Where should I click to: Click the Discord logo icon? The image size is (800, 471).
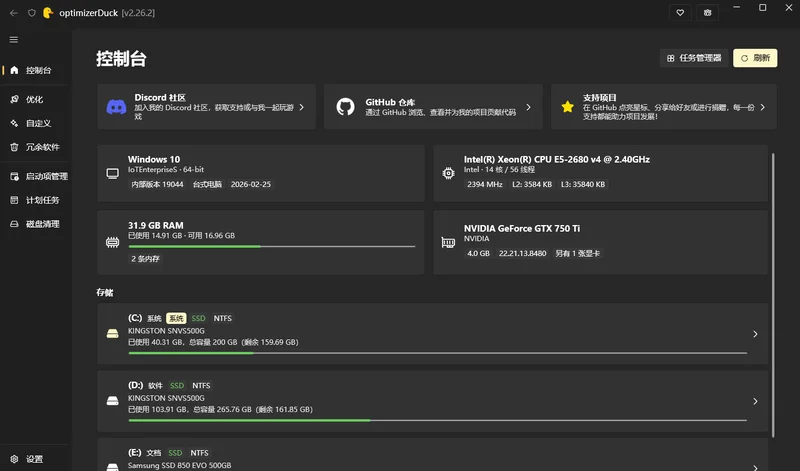(116, 107)
